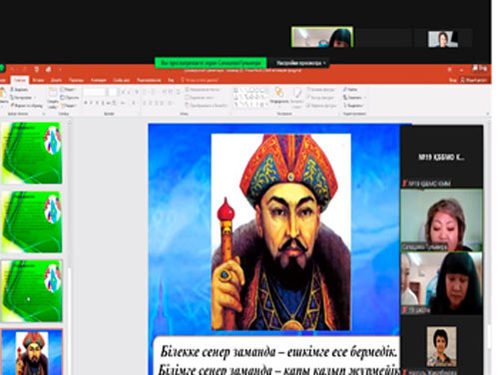Open the Переходы tab
This screenshot has width=499, height=375.
[76, 80]
